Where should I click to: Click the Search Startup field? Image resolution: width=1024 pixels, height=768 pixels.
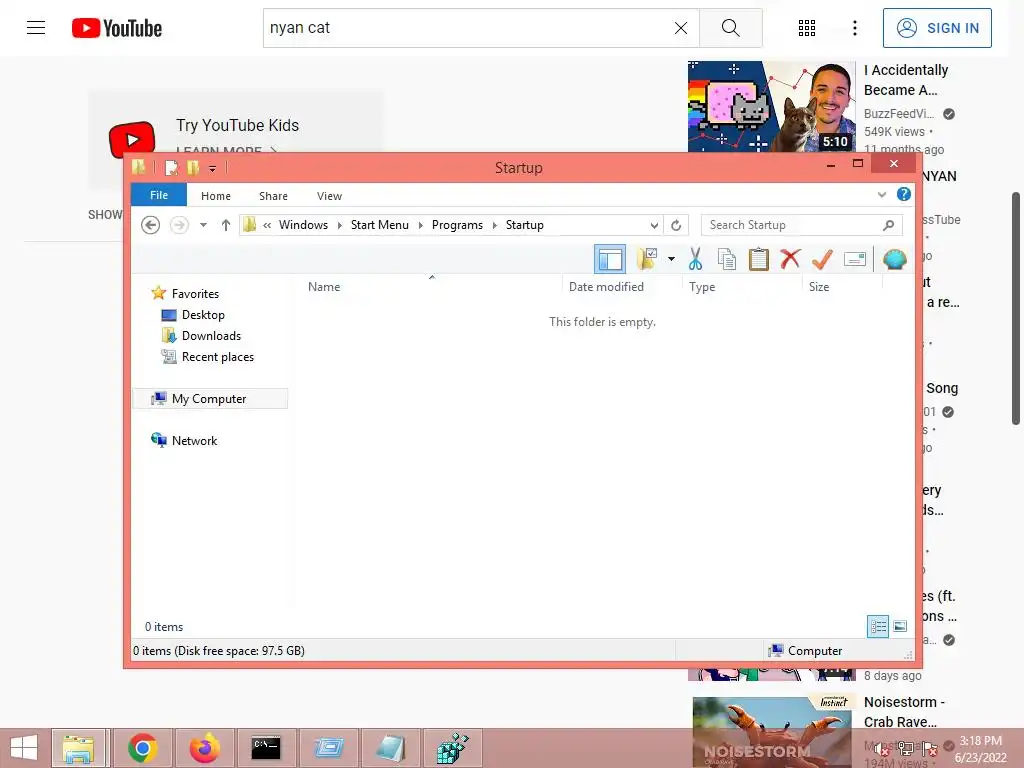[x=801, y=225]
